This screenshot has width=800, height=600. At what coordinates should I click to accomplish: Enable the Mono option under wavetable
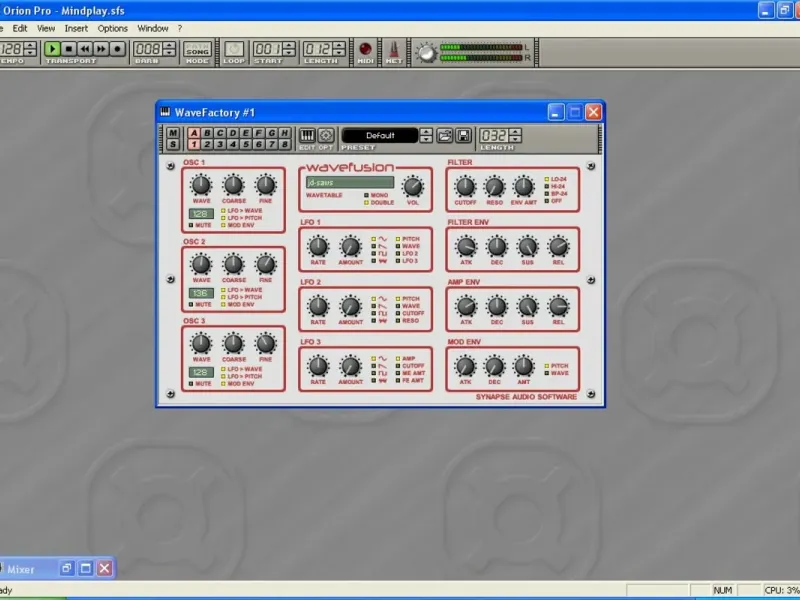click(x=366, y=195)
